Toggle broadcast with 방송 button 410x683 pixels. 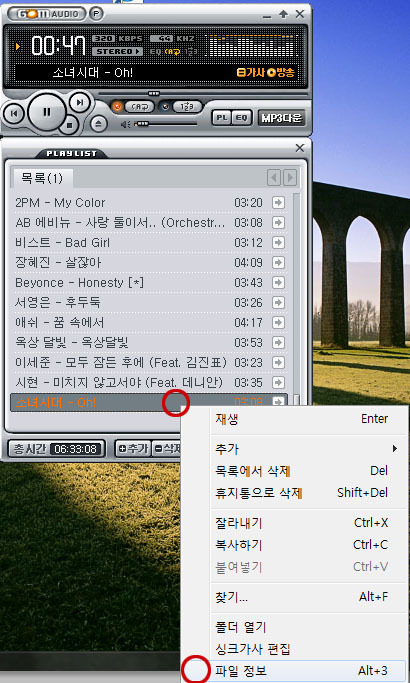click(281, 73)
